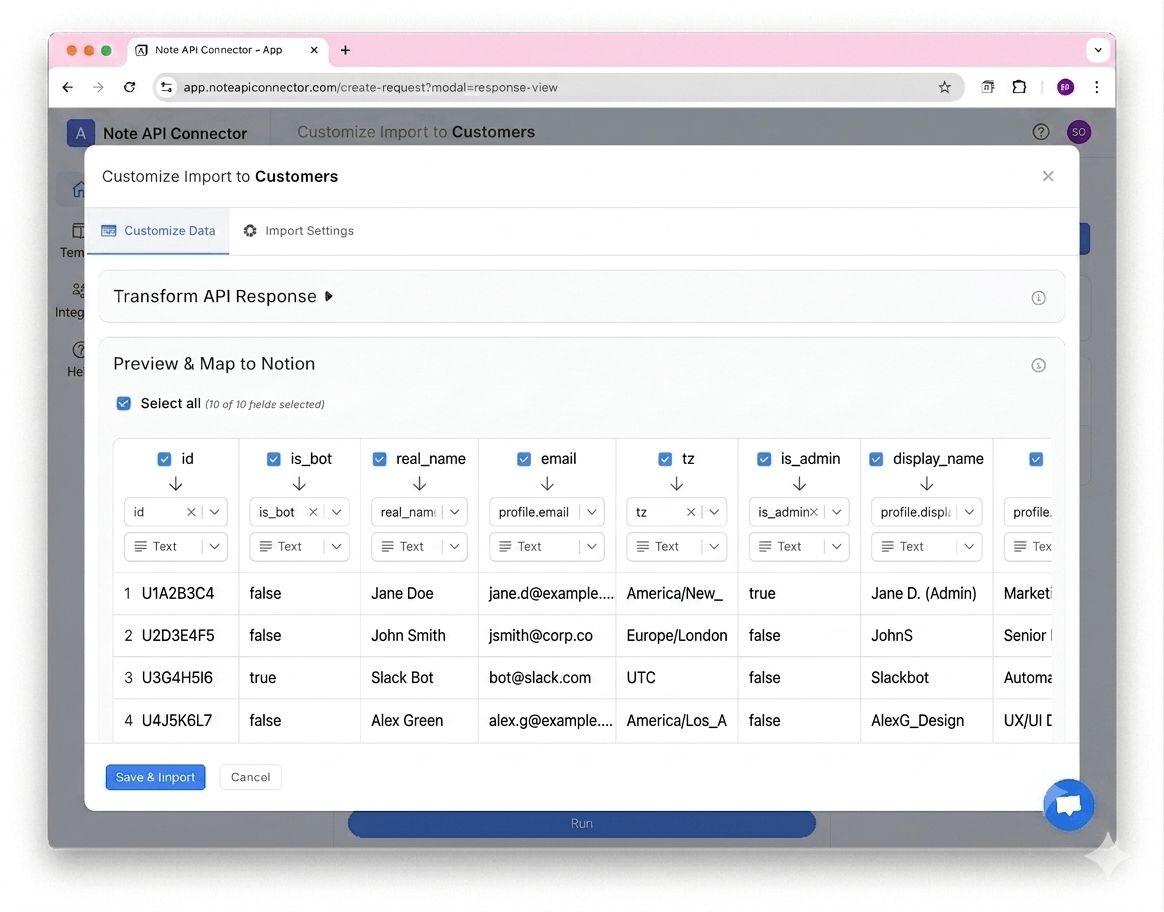Click info icon for Preview & Map to Notion
Viewport: 1164px width, 912px height.
(x=1039, y=365)
